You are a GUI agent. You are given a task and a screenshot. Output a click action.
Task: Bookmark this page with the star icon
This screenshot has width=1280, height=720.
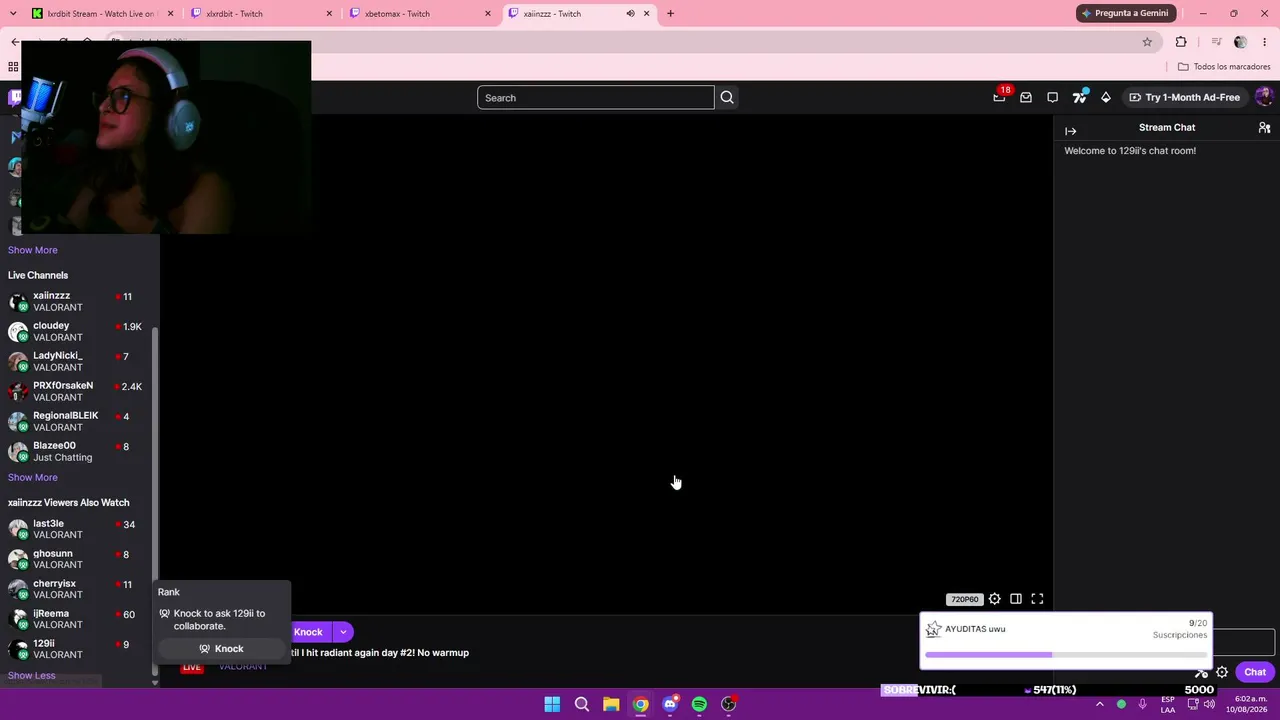[1147, 42]
